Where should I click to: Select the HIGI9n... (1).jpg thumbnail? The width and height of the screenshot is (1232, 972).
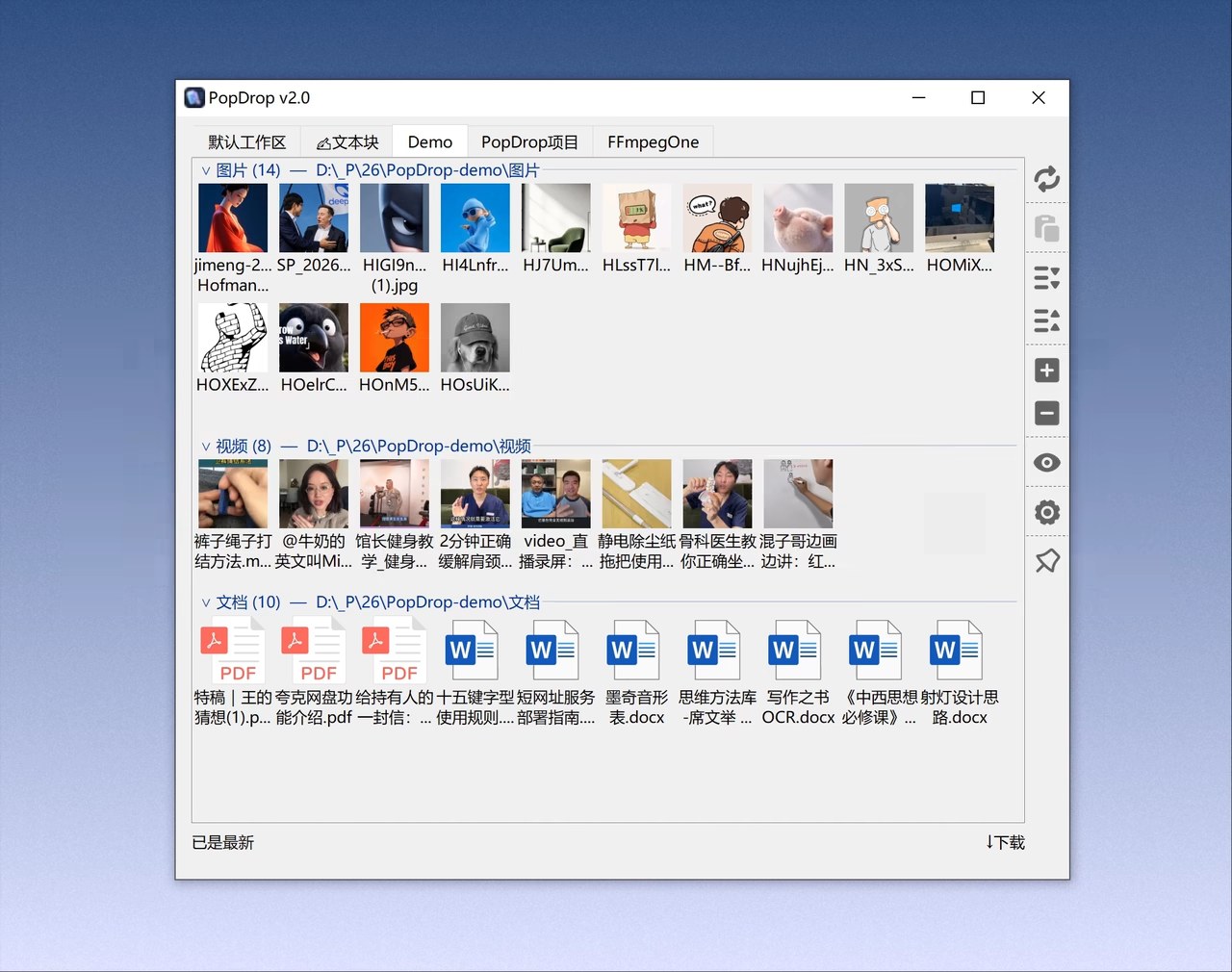[x=395, y=218]
